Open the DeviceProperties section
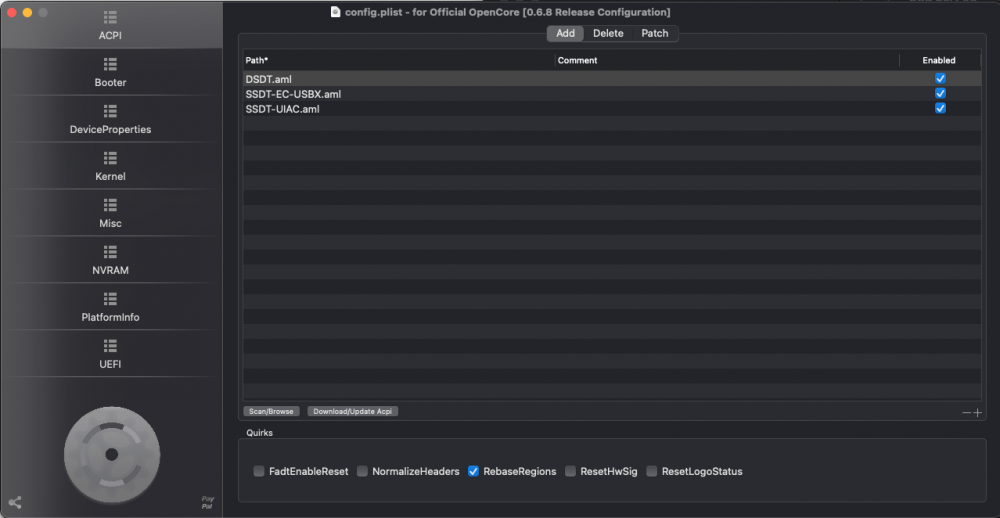 point(110,119)
